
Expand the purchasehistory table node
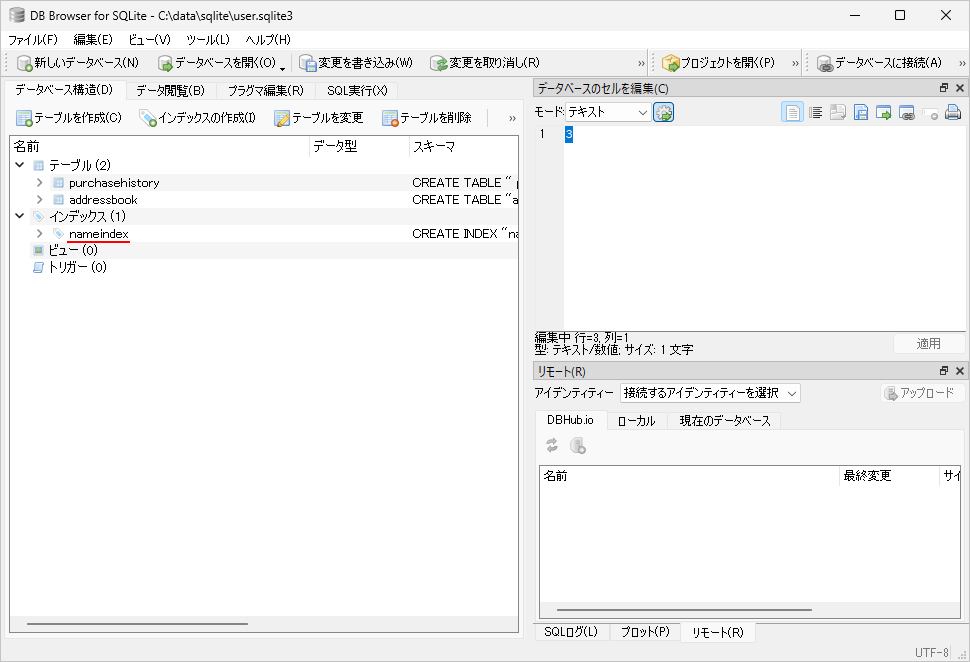(x=39, y=183)
